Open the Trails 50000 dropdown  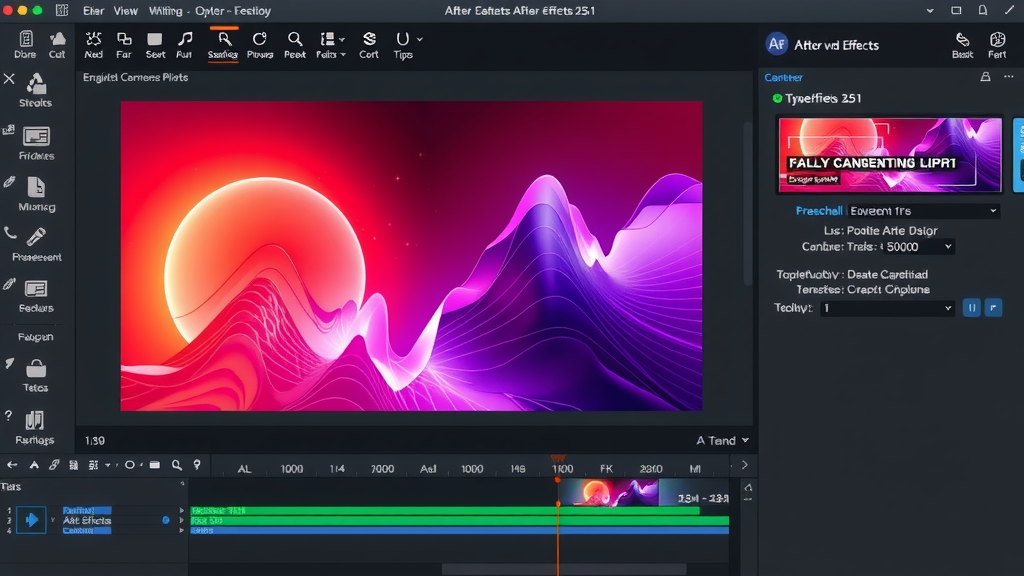pos(918,246)
